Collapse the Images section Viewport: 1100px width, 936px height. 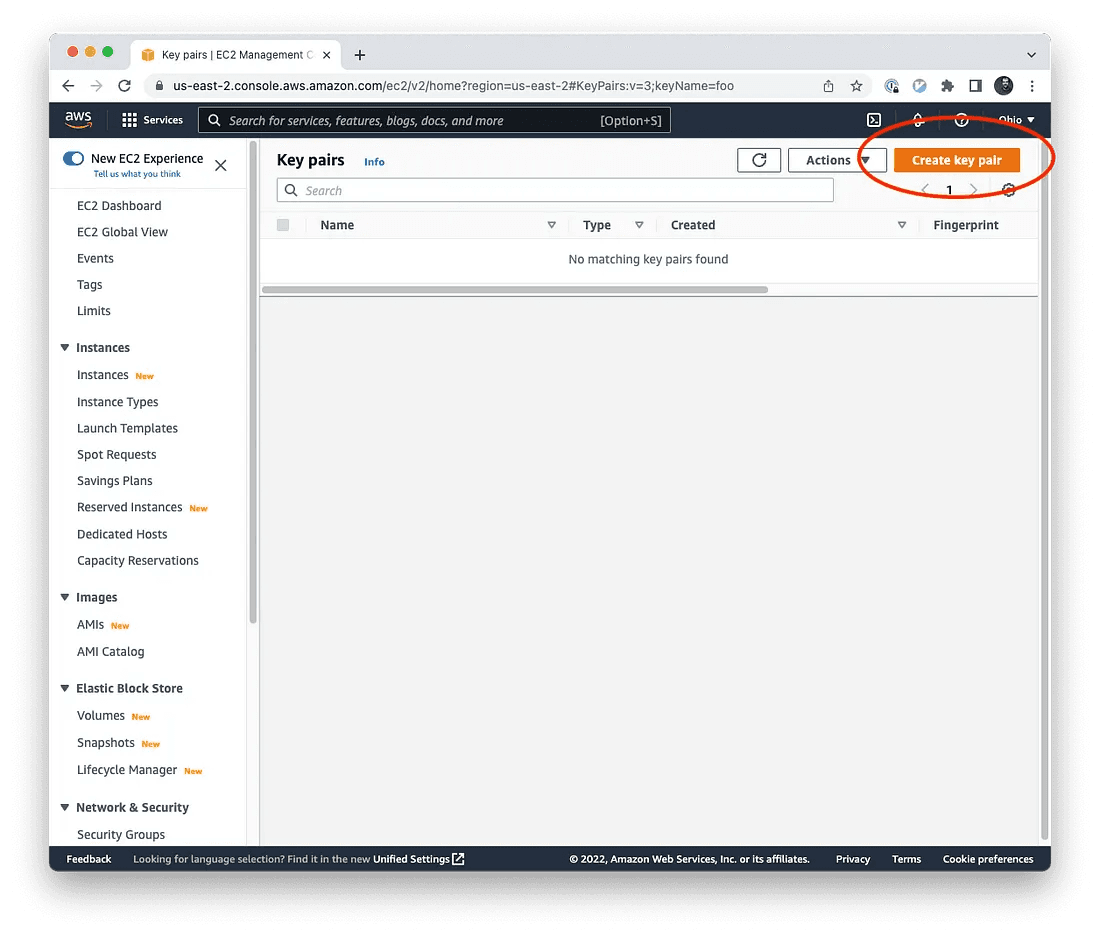(x=65, y=597)
